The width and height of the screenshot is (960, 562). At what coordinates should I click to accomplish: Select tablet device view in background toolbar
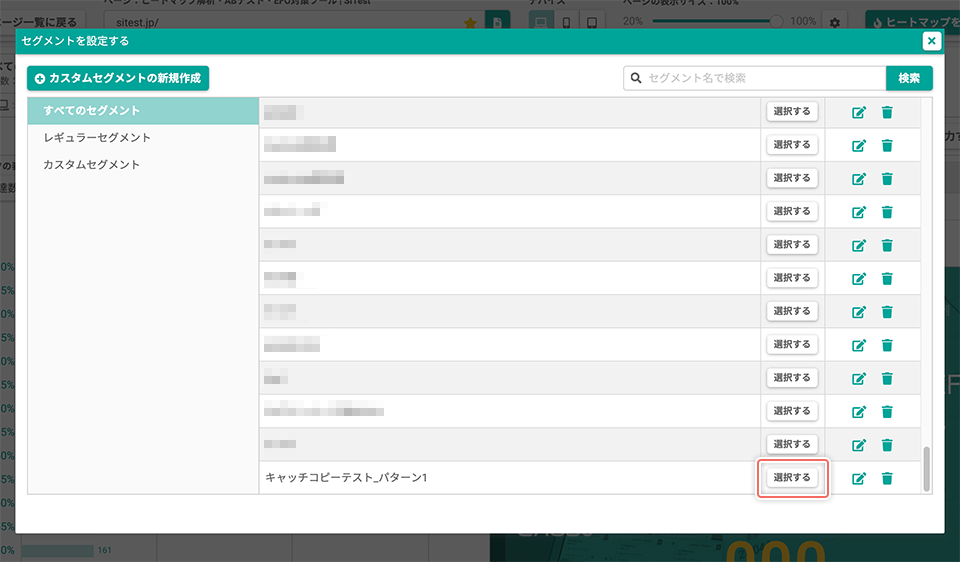tap(592, 22)
